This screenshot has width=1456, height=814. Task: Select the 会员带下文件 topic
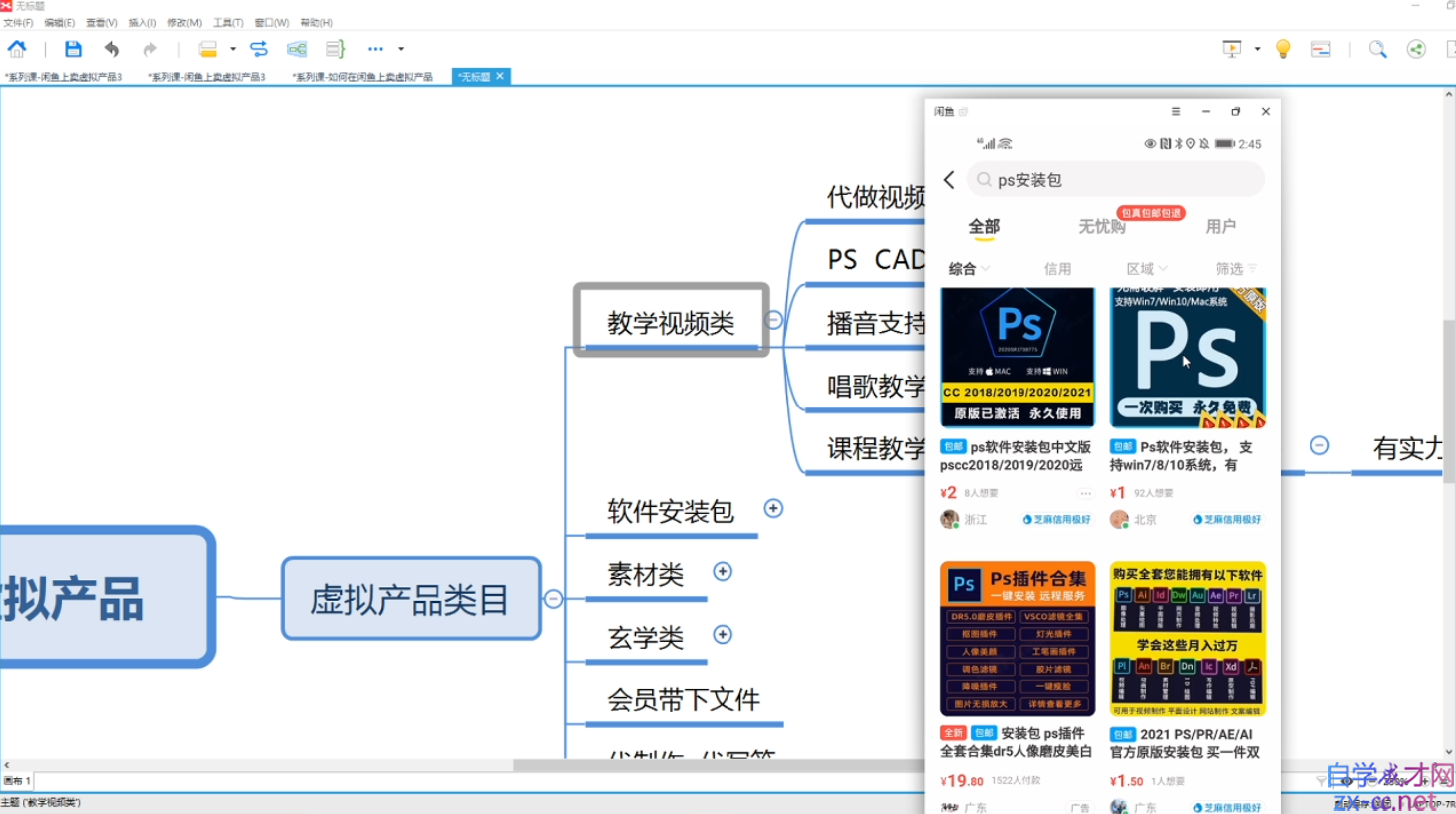click(684, 700)
